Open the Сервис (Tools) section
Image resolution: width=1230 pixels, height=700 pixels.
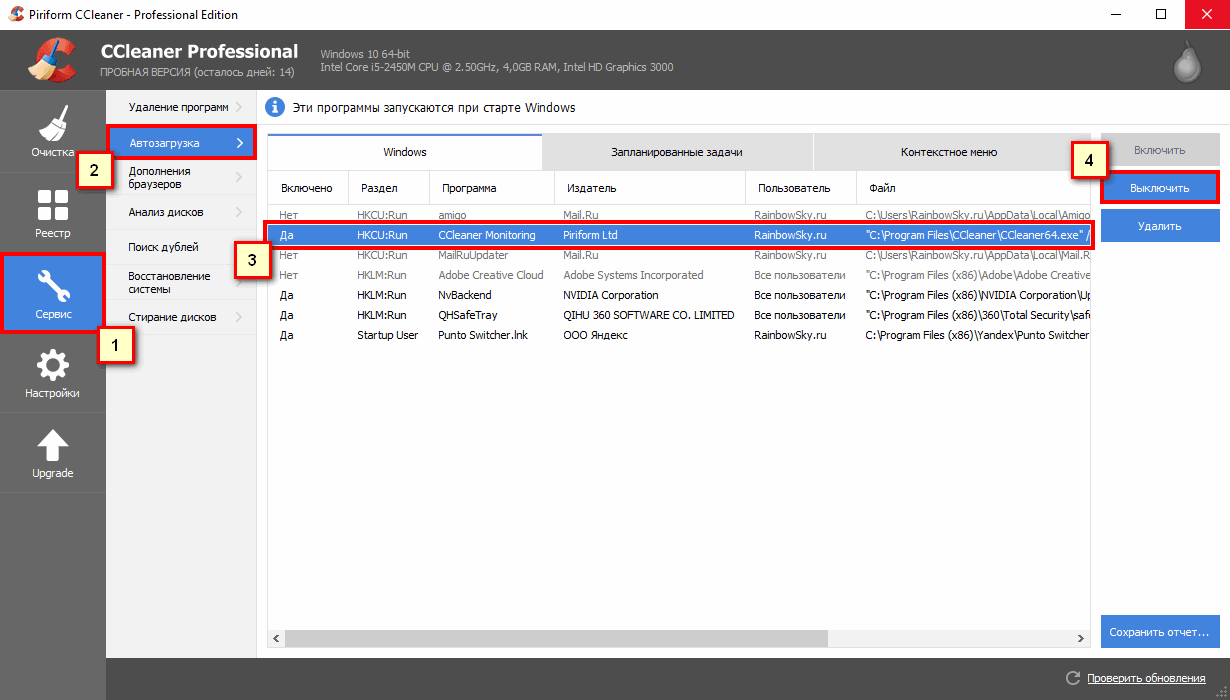(52, 292)
